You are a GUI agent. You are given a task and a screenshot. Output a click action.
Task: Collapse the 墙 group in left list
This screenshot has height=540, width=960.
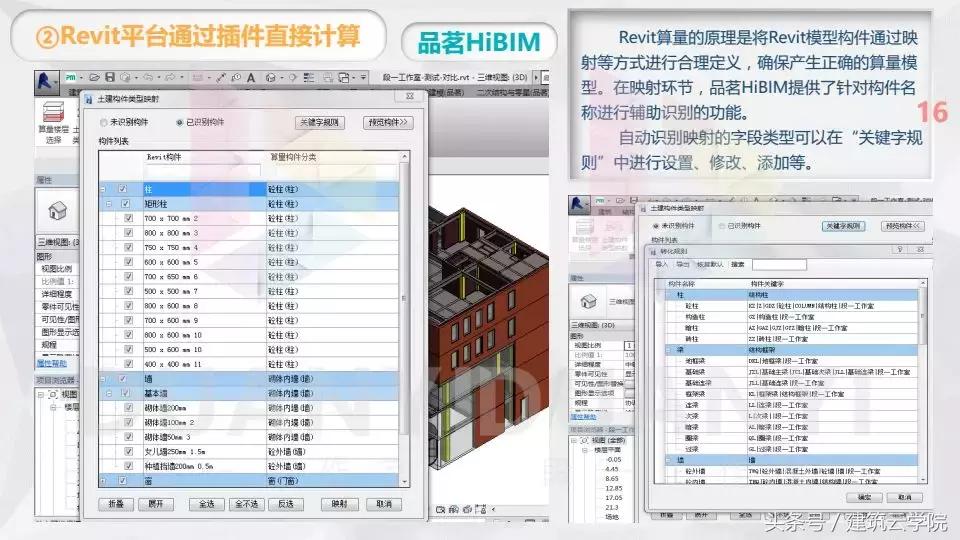[103, 378]
